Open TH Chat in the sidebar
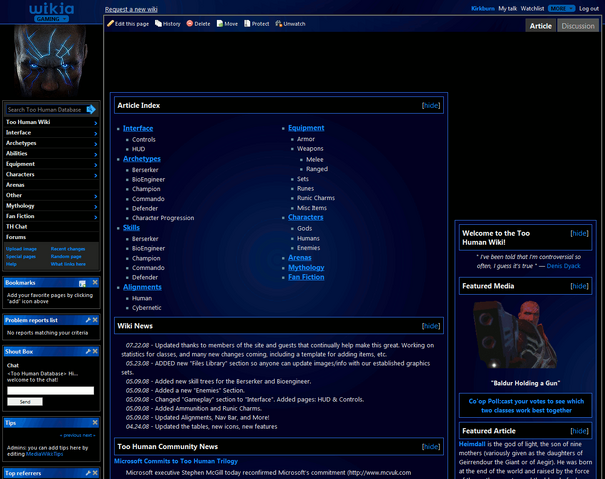The width and height of the screenshot is (605, 479). point(17,227)
